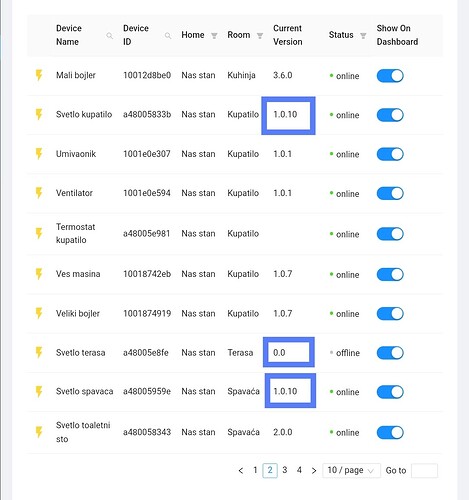Open the Device ID search icon
This screenshot has width=469, height=500.
168,35
